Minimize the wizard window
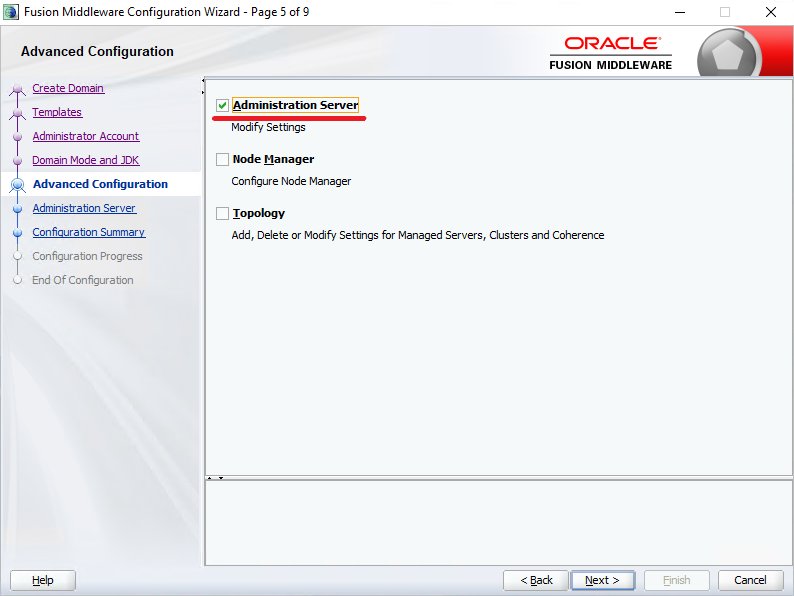Viewport: 794px width, 596px height. [x=680, y=12]
